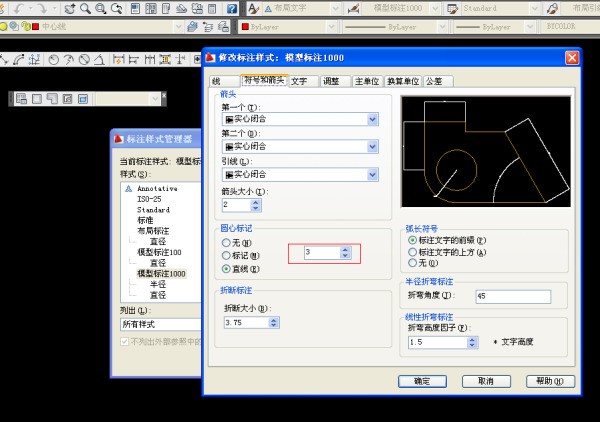Click the 箭头大小 spinner arrows

click(x=256, y=205)
